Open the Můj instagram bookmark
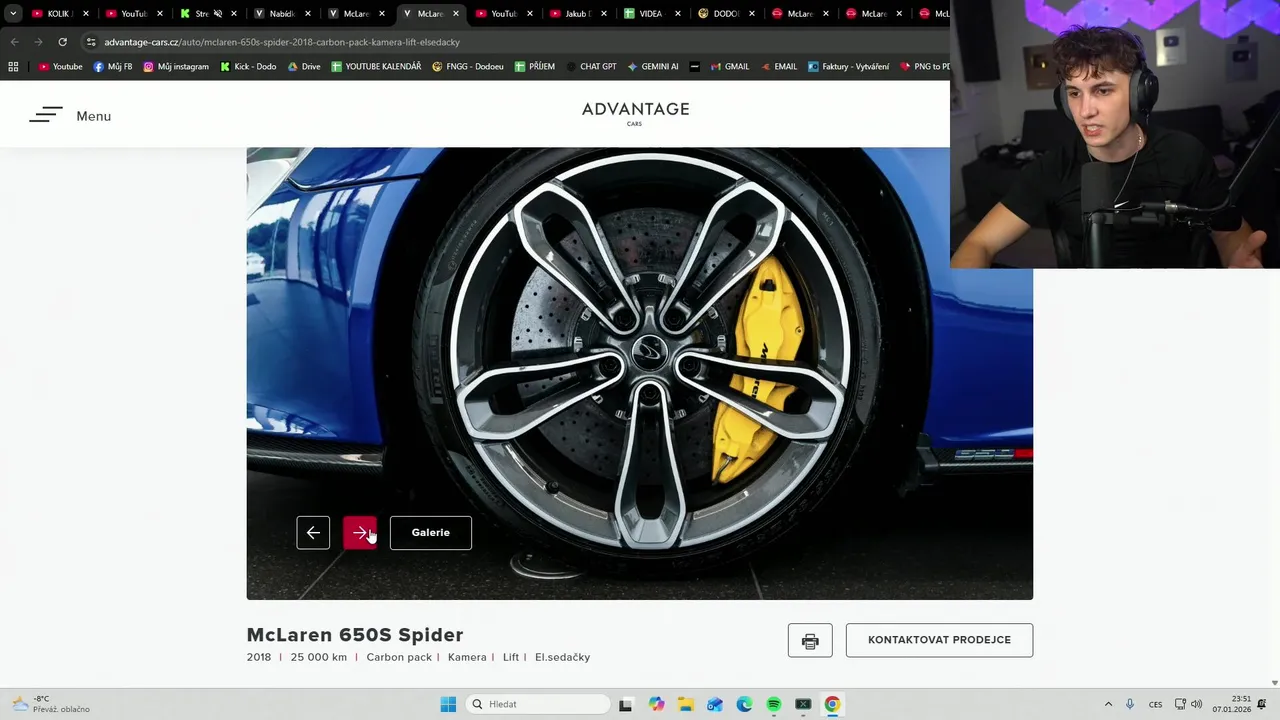The height and width of the screenshot is (720, 1280). 176,66
